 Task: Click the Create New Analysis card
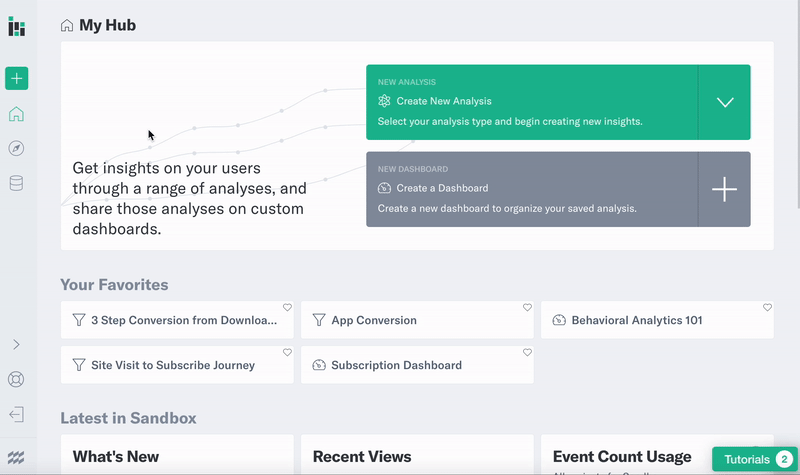[x=532, y=102]
